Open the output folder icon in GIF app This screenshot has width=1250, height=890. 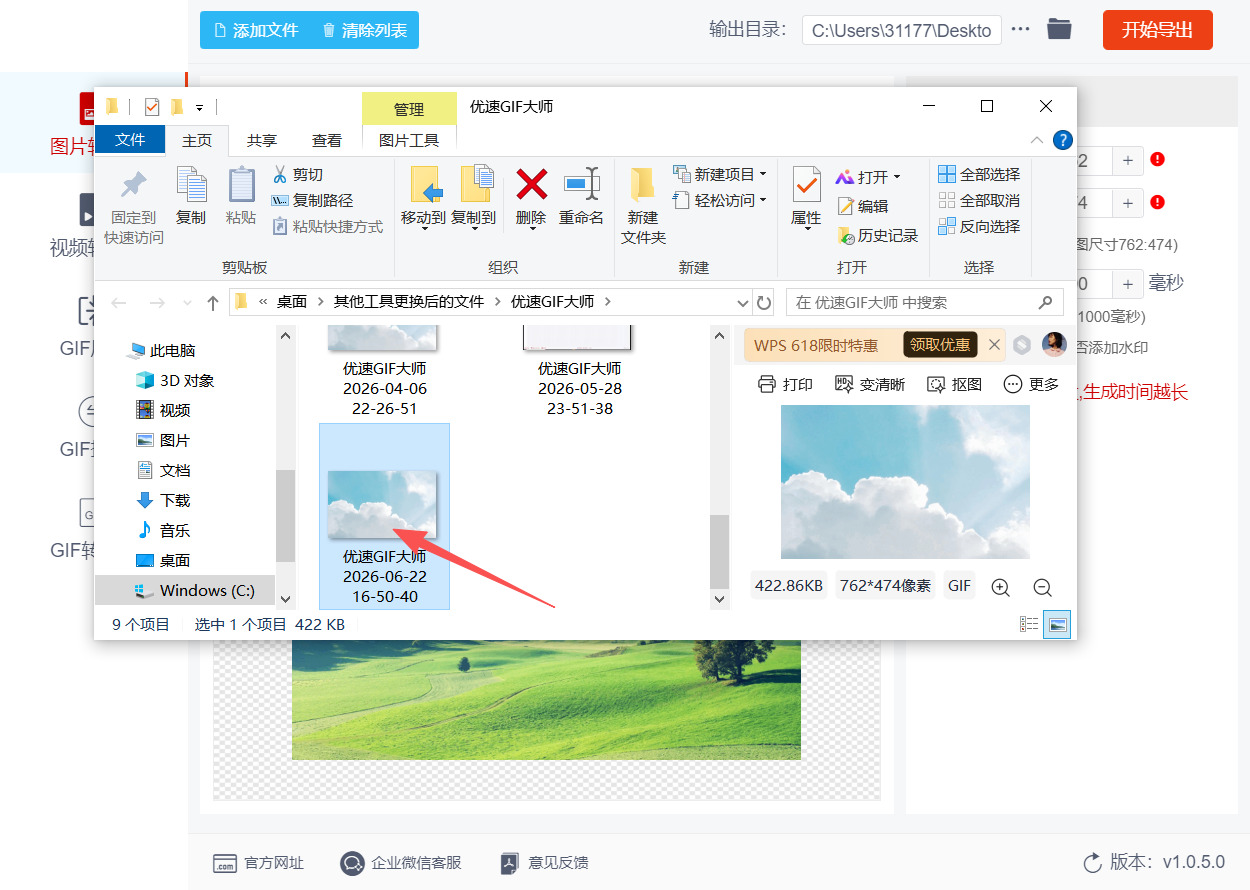click(x=1059, y=29)
